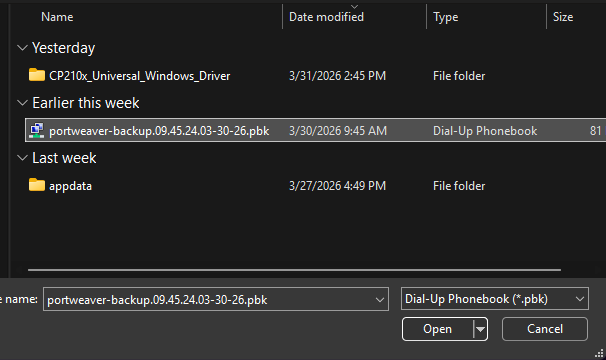The height and width of the screenshot is (360, 606).
Task: Open the split arrow beside Open button
Action: point(480,329)
